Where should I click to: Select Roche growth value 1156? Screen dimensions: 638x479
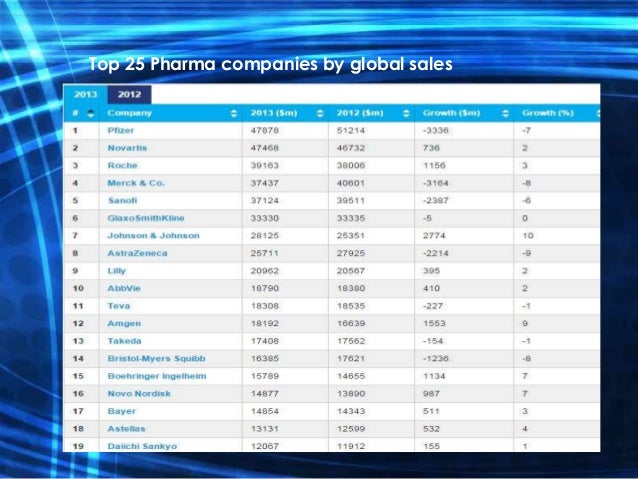point(434,166)
